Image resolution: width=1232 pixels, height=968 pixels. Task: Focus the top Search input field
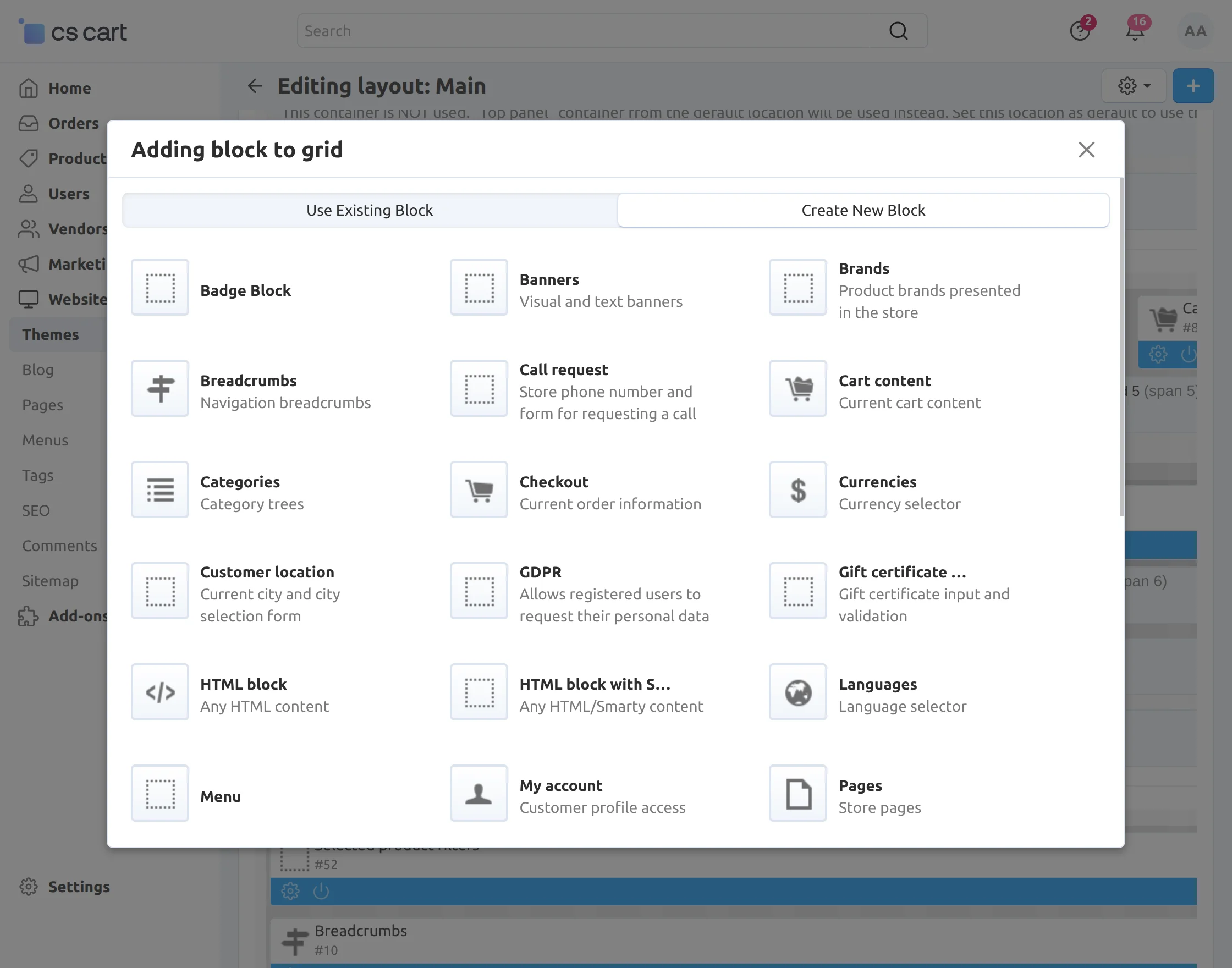click(595, 31)
